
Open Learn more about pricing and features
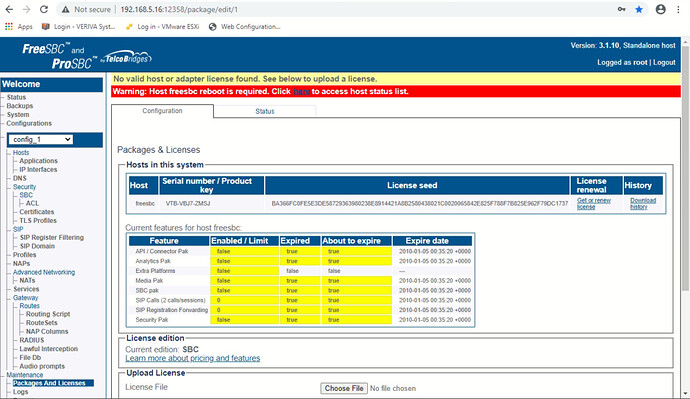click(x=193, y=358)
